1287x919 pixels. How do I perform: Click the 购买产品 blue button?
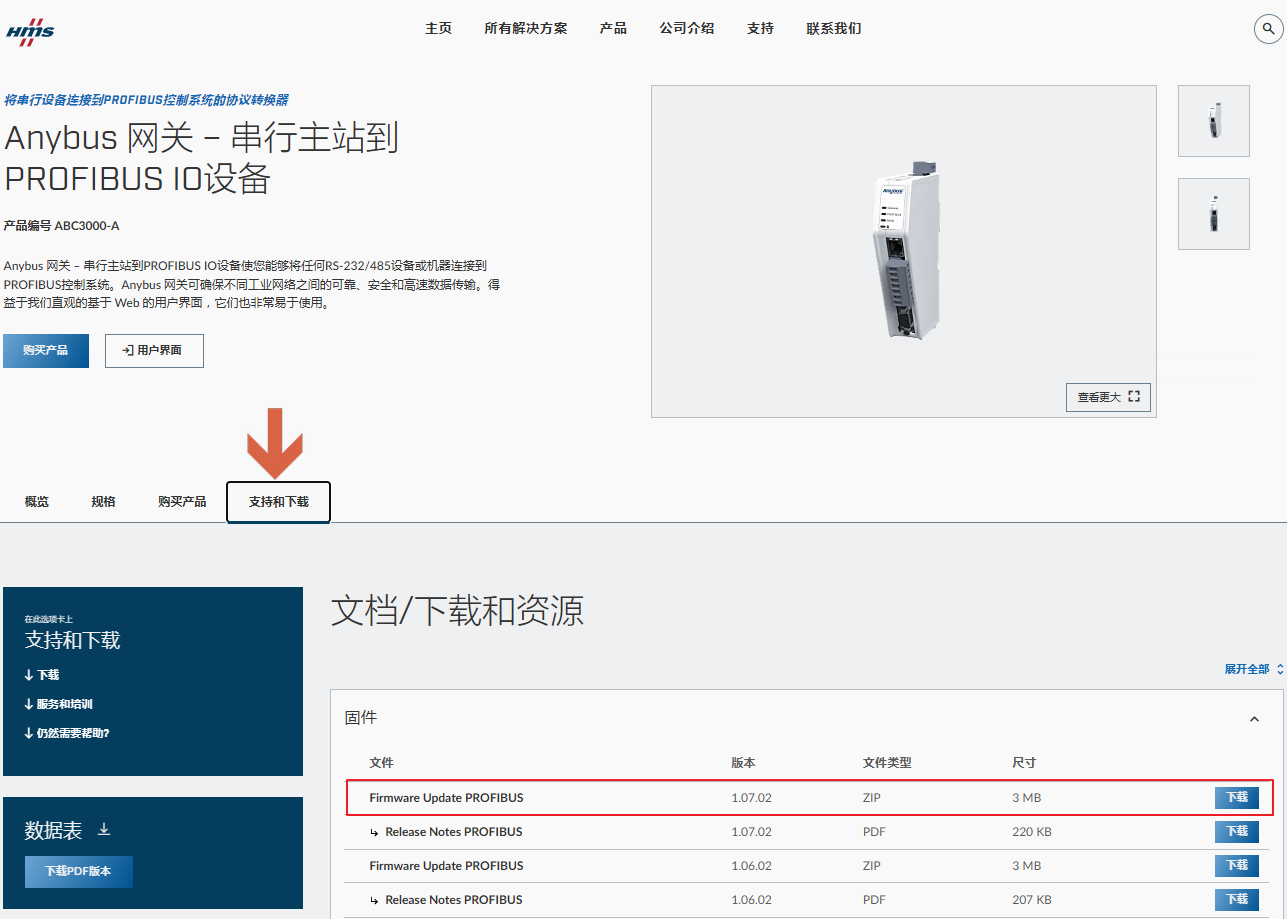(x=46, y=351)
